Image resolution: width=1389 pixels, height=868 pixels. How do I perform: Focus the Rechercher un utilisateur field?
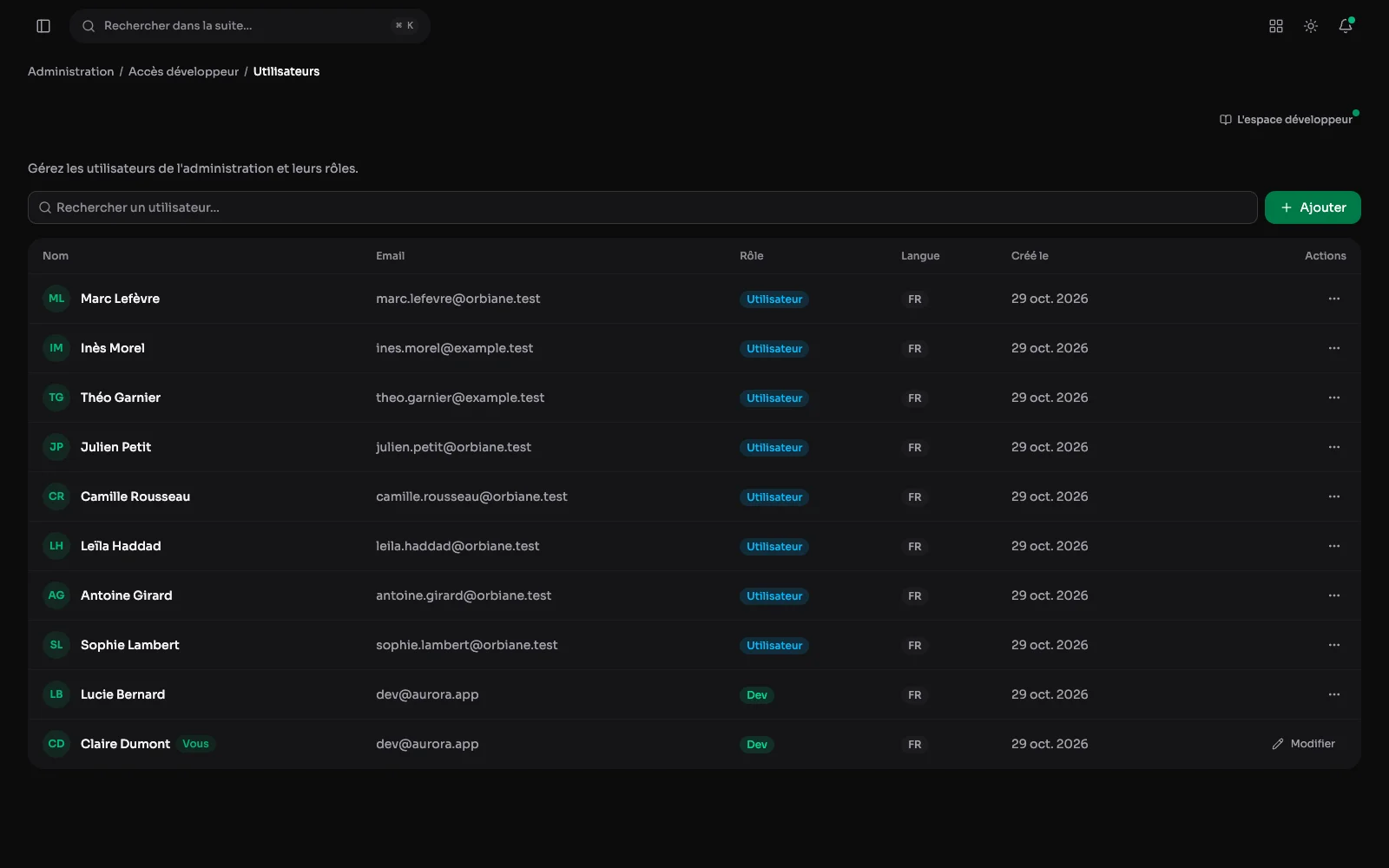point(642,207)
